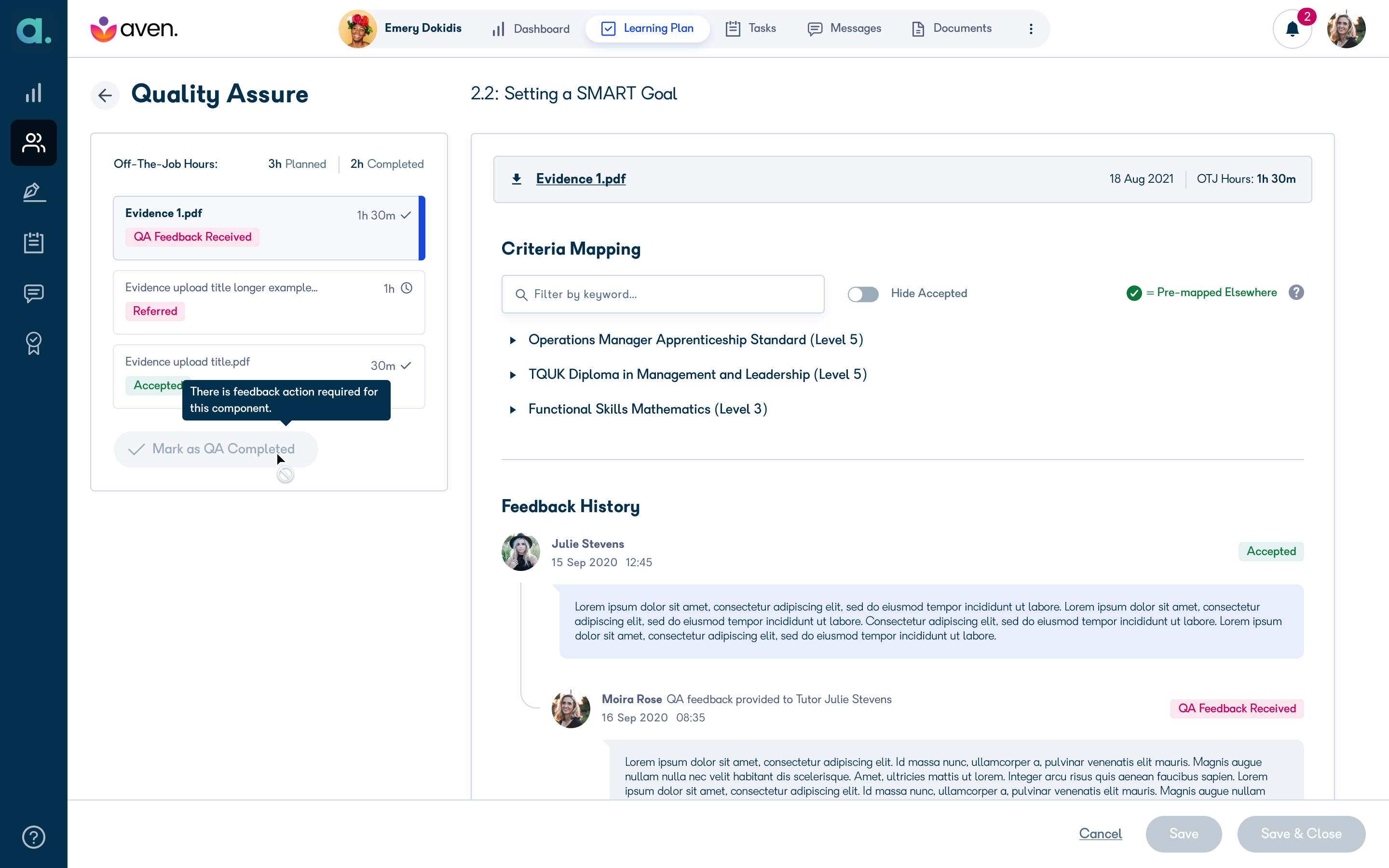
Task: Toggle the Hide Accepted switch
Action: (x=863, y=294)
